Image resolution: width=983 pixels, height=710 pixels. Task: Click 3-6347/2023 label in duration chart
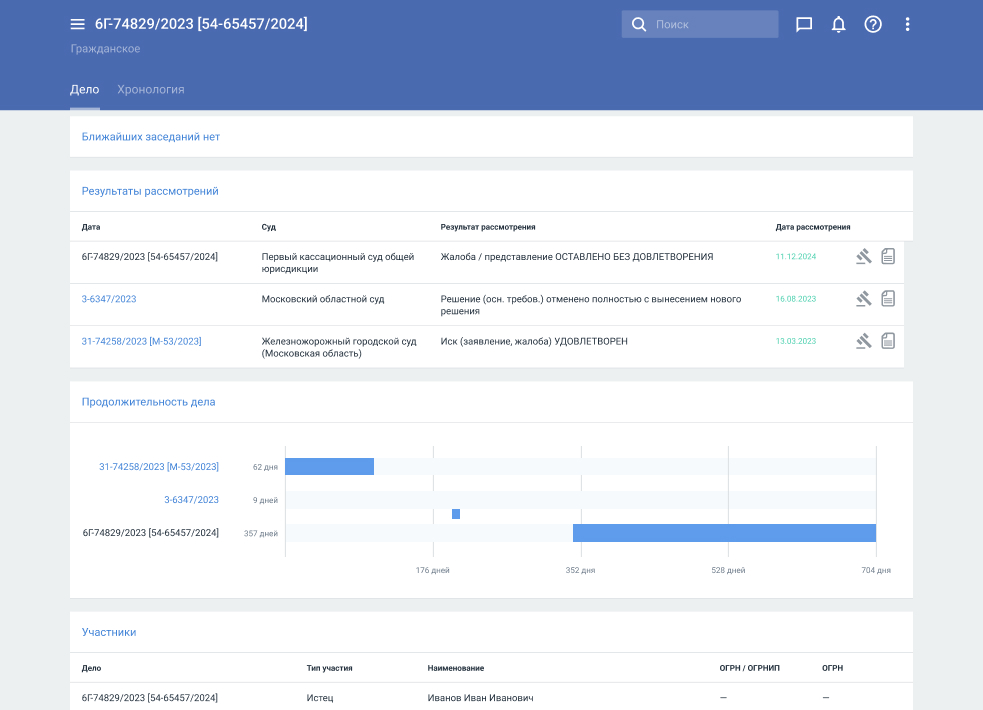[191, 500]
